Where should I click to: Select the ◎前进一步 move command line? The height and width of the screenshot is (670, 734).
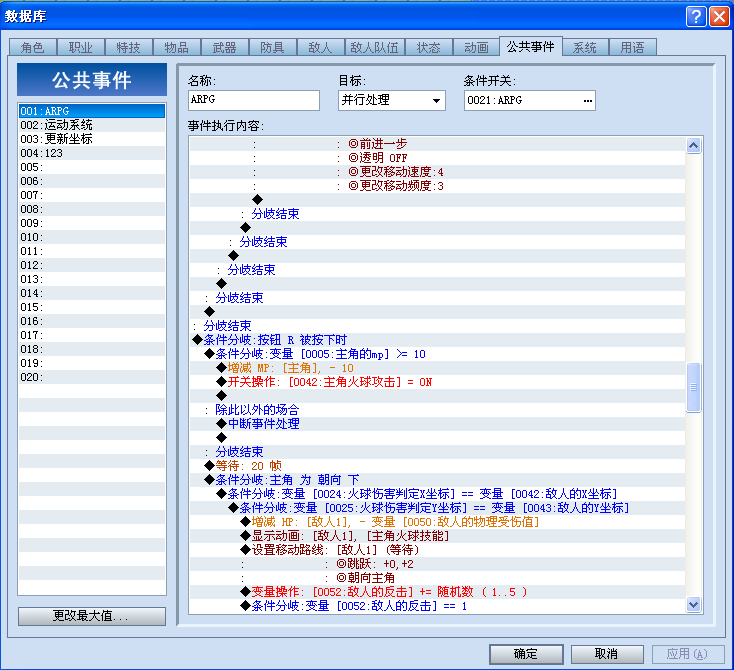[437, 144]
